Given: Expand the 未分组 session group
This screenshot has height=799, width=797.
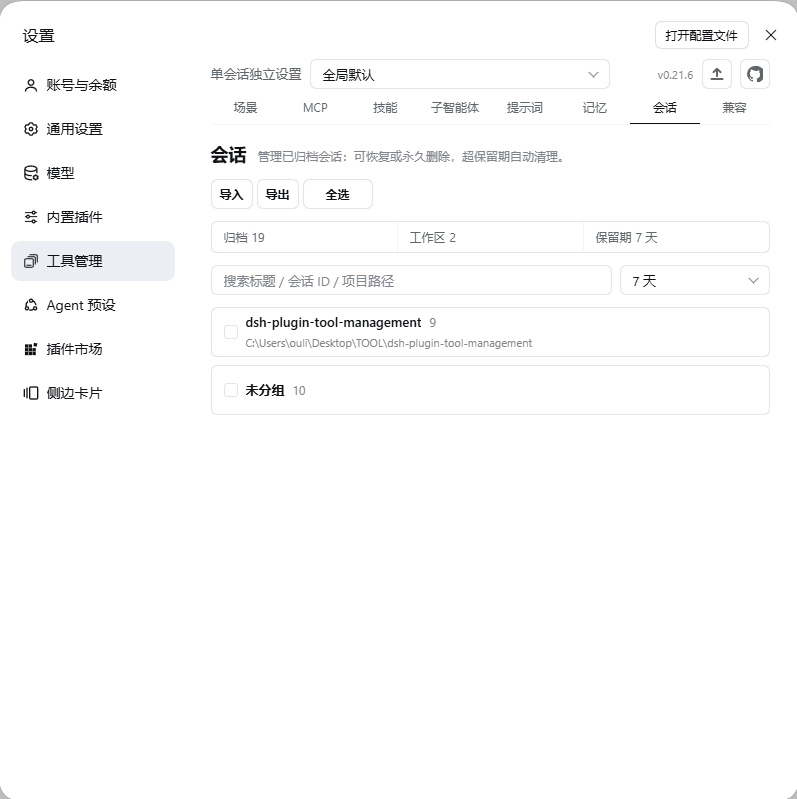Looking at the screenshot, I should [490, 390].
